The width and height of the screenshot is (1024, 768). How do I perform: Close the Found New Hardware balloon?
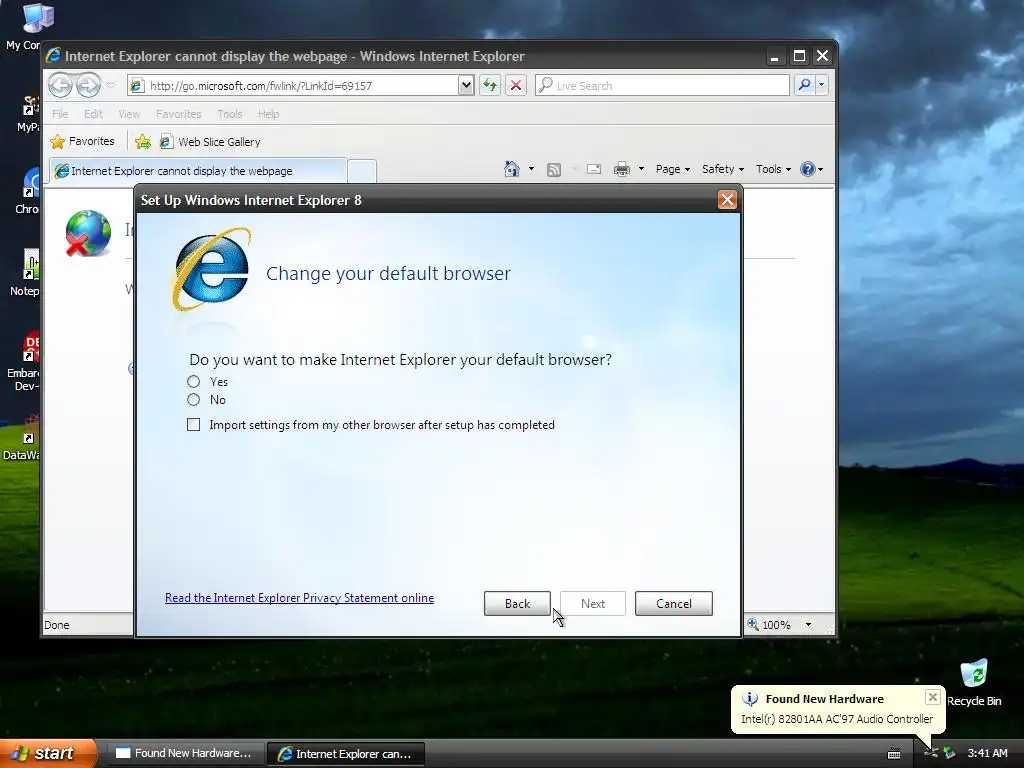(933, 697)
